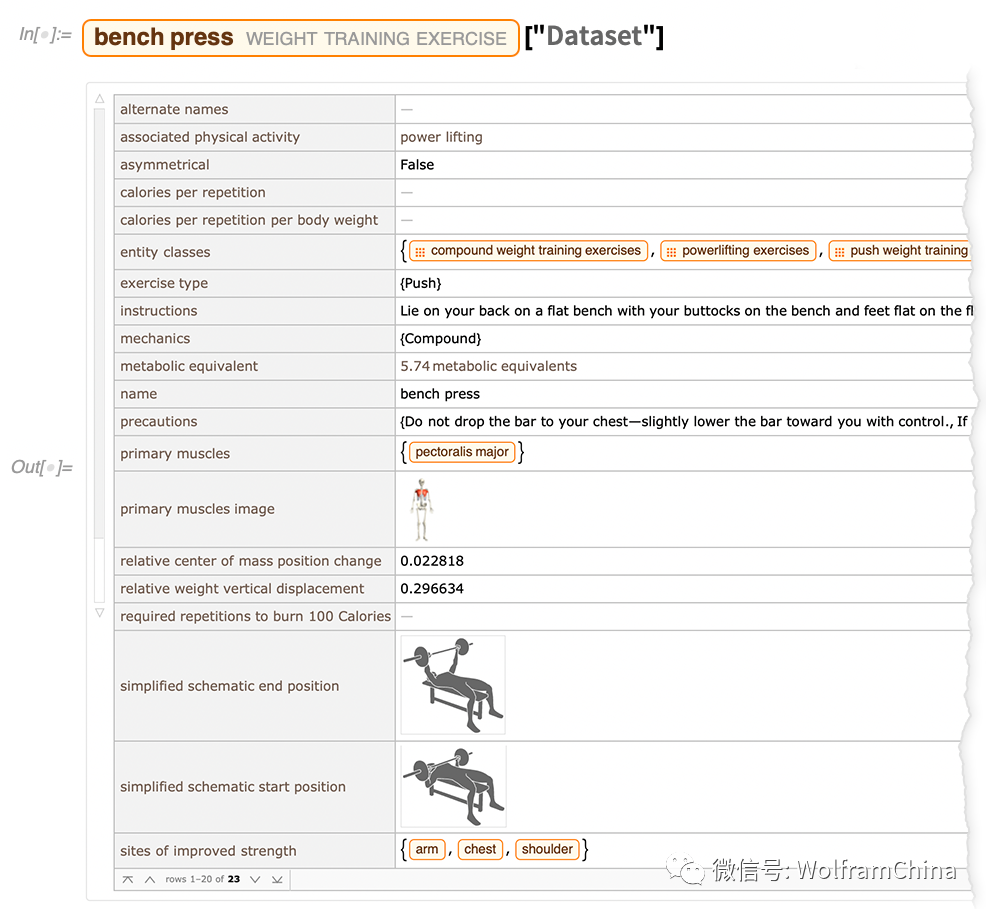
Task: Select the 'instructions' row header
Action: (x=254, y=311)
